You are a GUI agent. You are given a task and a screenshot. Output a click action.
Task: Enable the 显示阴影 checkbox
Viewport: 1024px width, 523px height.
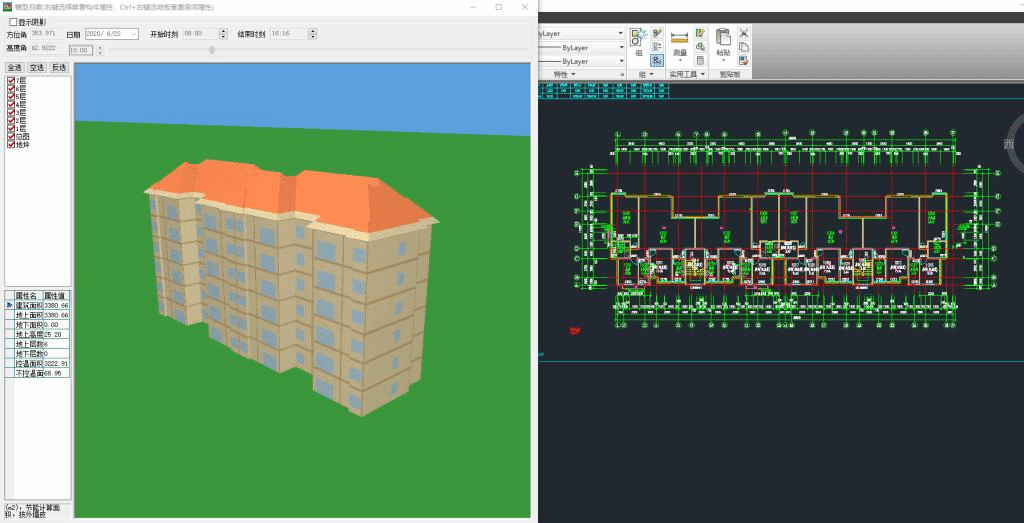(x=13, y=21)
